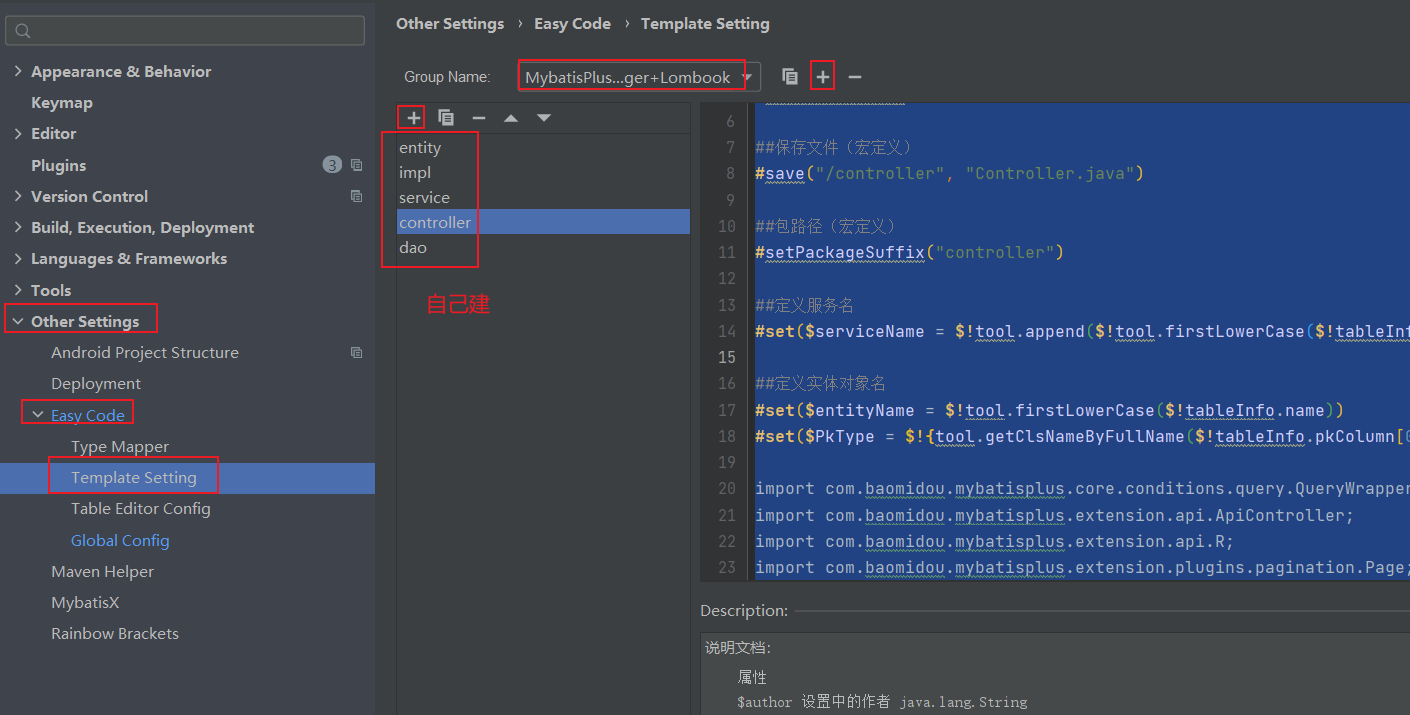Click the pagination.Page import line
This screenshot has width=1410, height=715.
(x=1082, y=567)
